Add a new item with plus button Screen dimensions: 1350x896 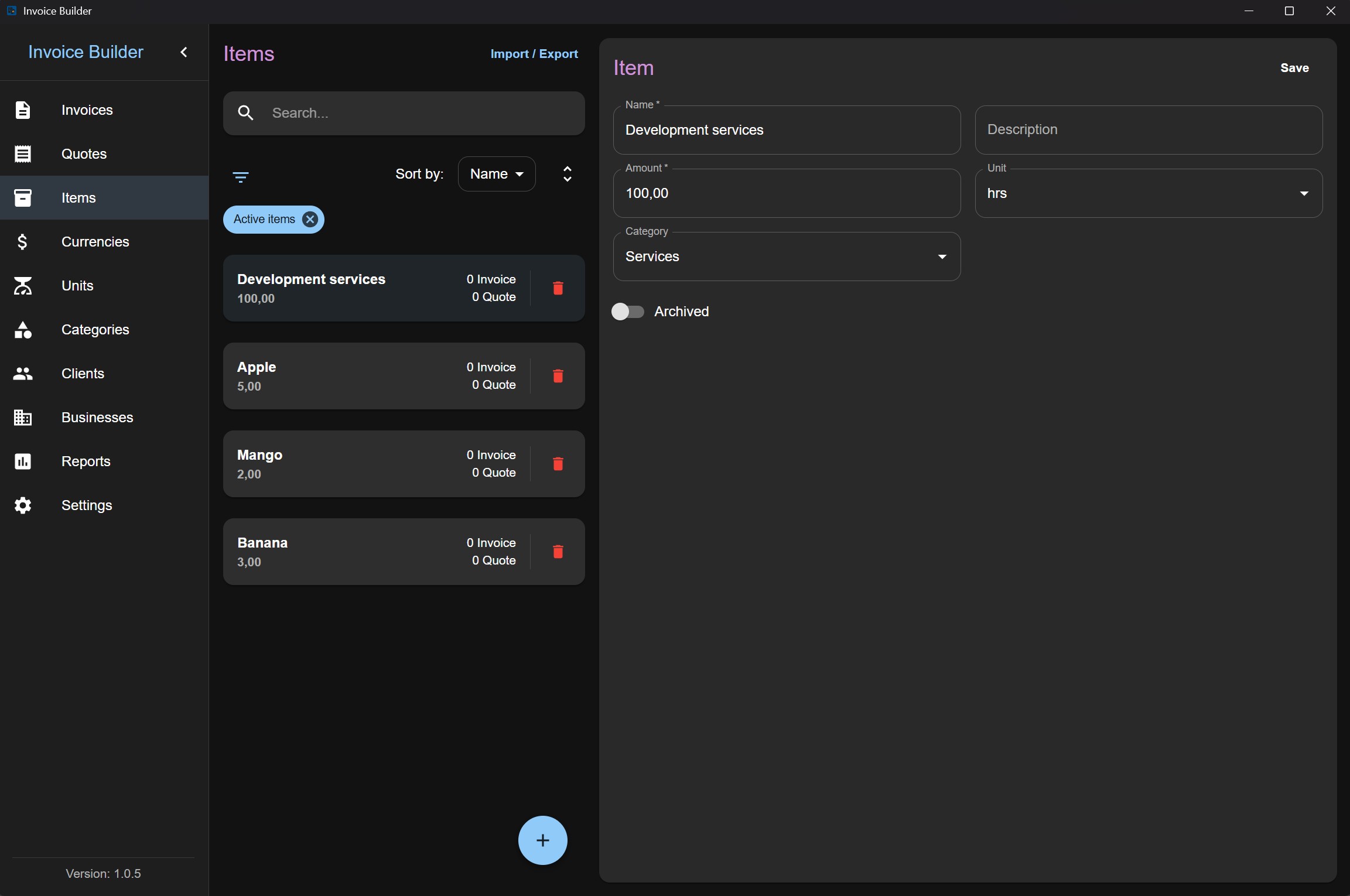tap(543, 840)
